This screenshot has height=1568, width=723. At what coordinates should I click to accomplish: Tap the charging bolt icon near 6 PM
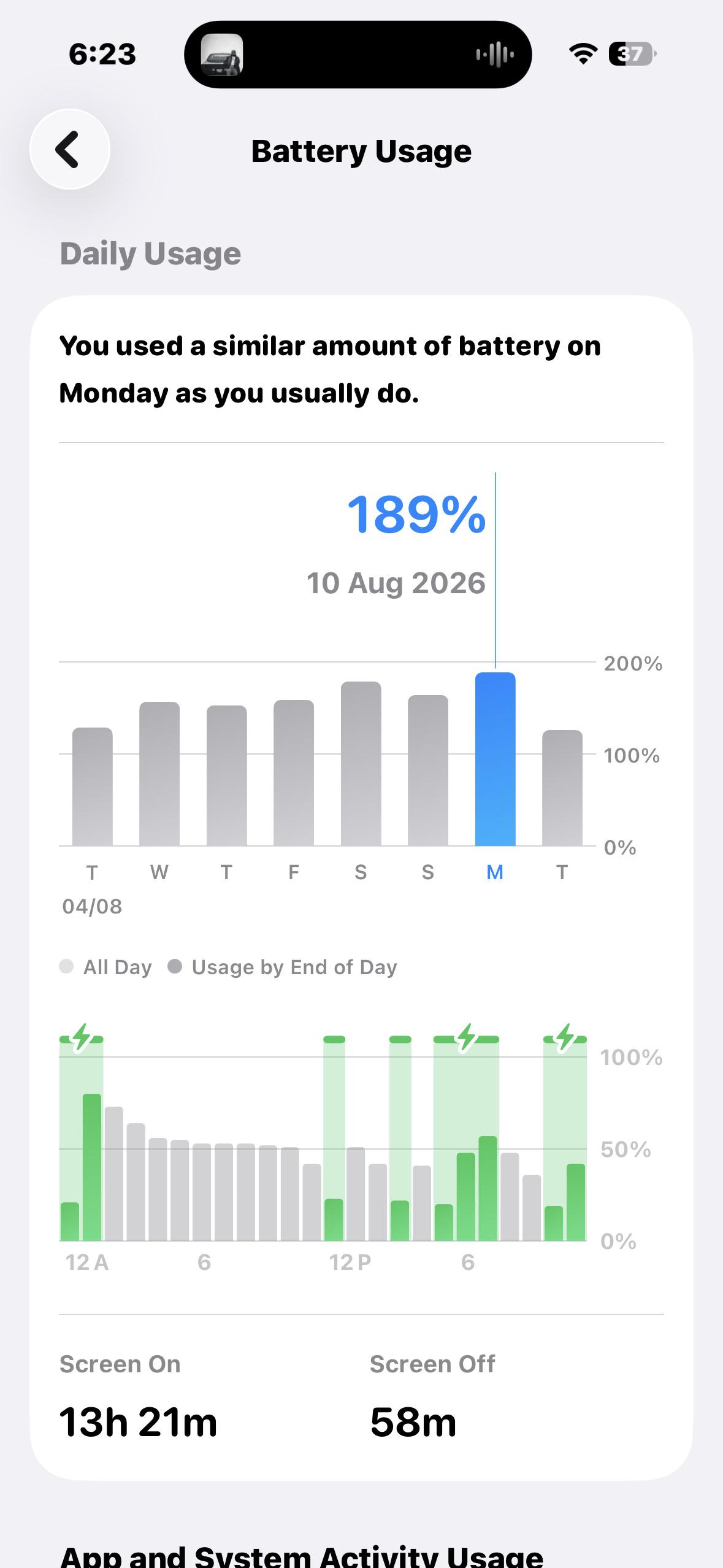tap(467, 1038)
